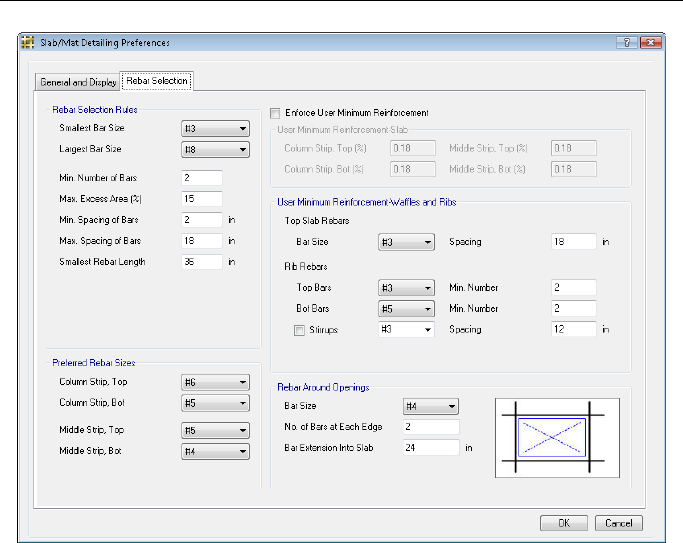Close the Slab/Mat Detailing Preferences dialog
This screenshot has height=543, width=683.
tap(649, 43)
